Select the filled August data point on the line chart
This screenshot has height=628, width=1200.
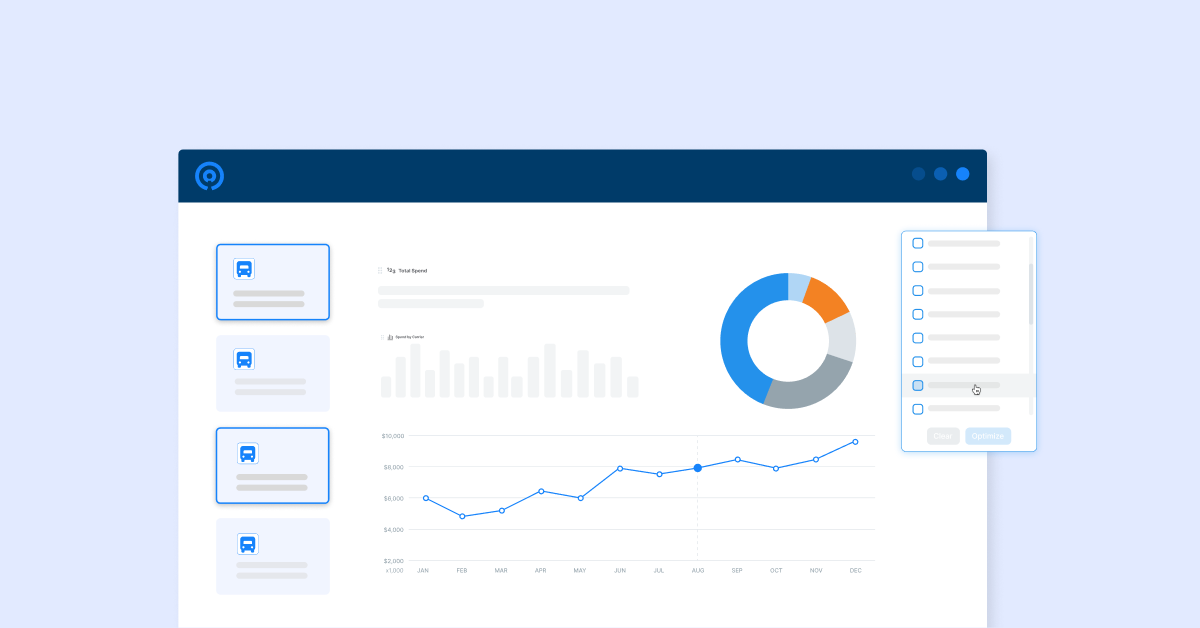[698, 467]
